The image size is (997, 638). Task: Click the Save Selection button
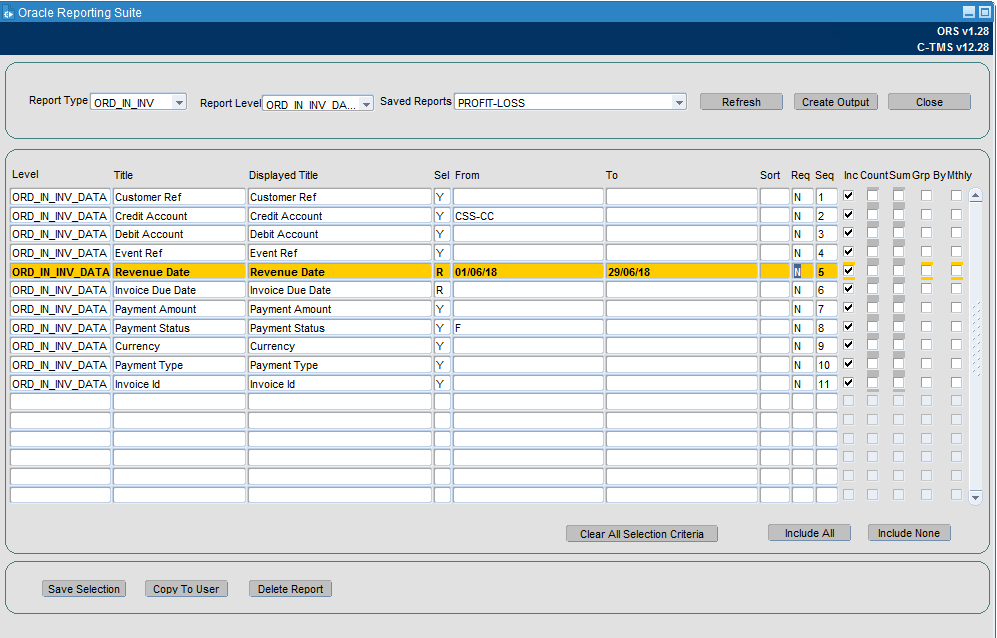84,589
